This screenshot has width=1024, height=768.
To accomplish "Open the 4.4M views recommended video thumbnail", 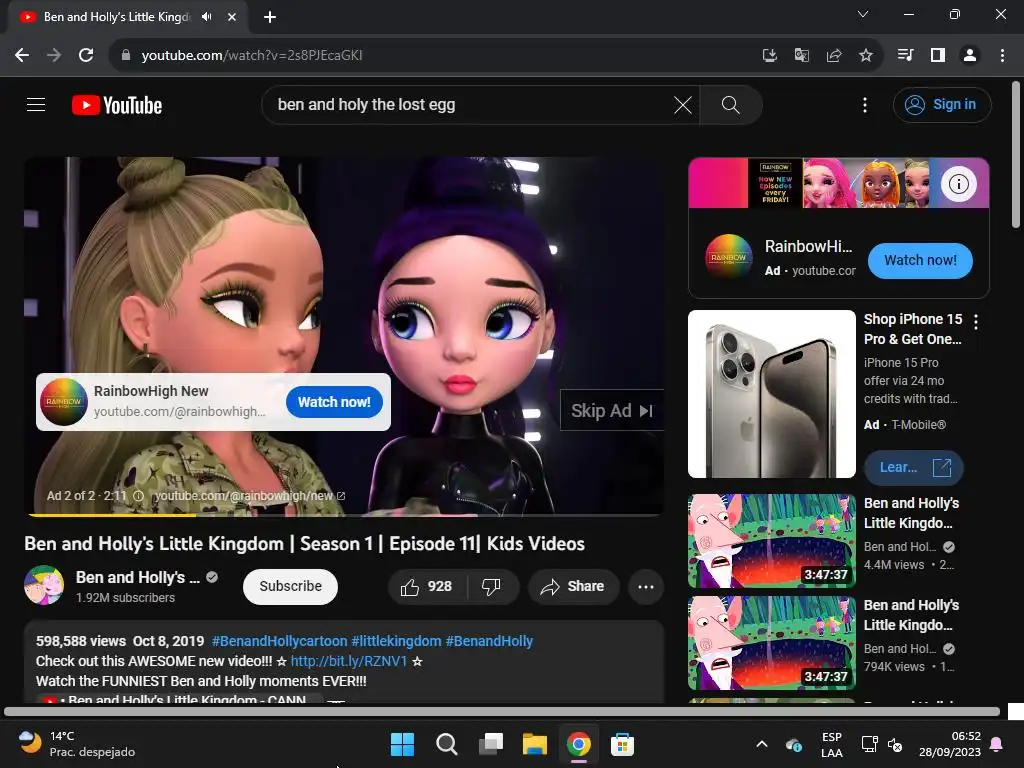I will 771,541.
